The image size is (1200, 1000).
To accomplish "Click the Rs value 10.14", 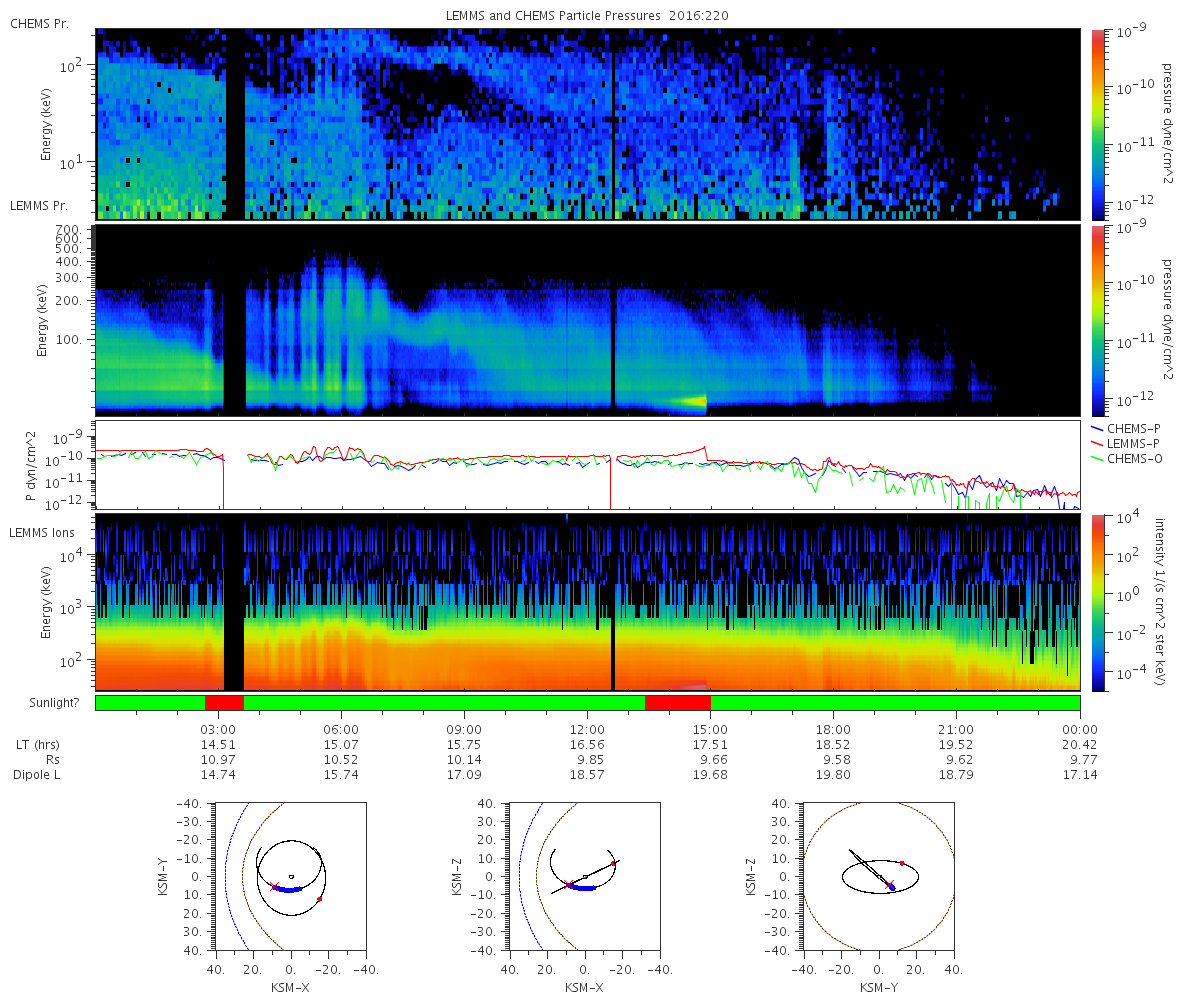I will [465, 760].
